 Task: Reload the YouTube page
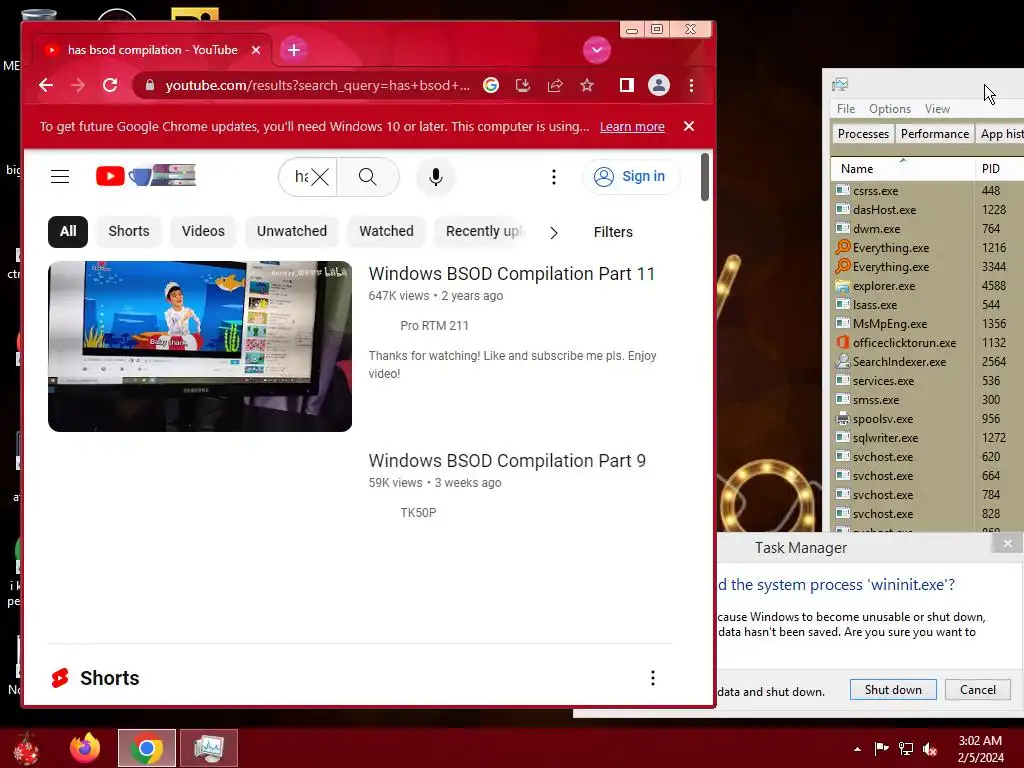click(x=110, y=85)
